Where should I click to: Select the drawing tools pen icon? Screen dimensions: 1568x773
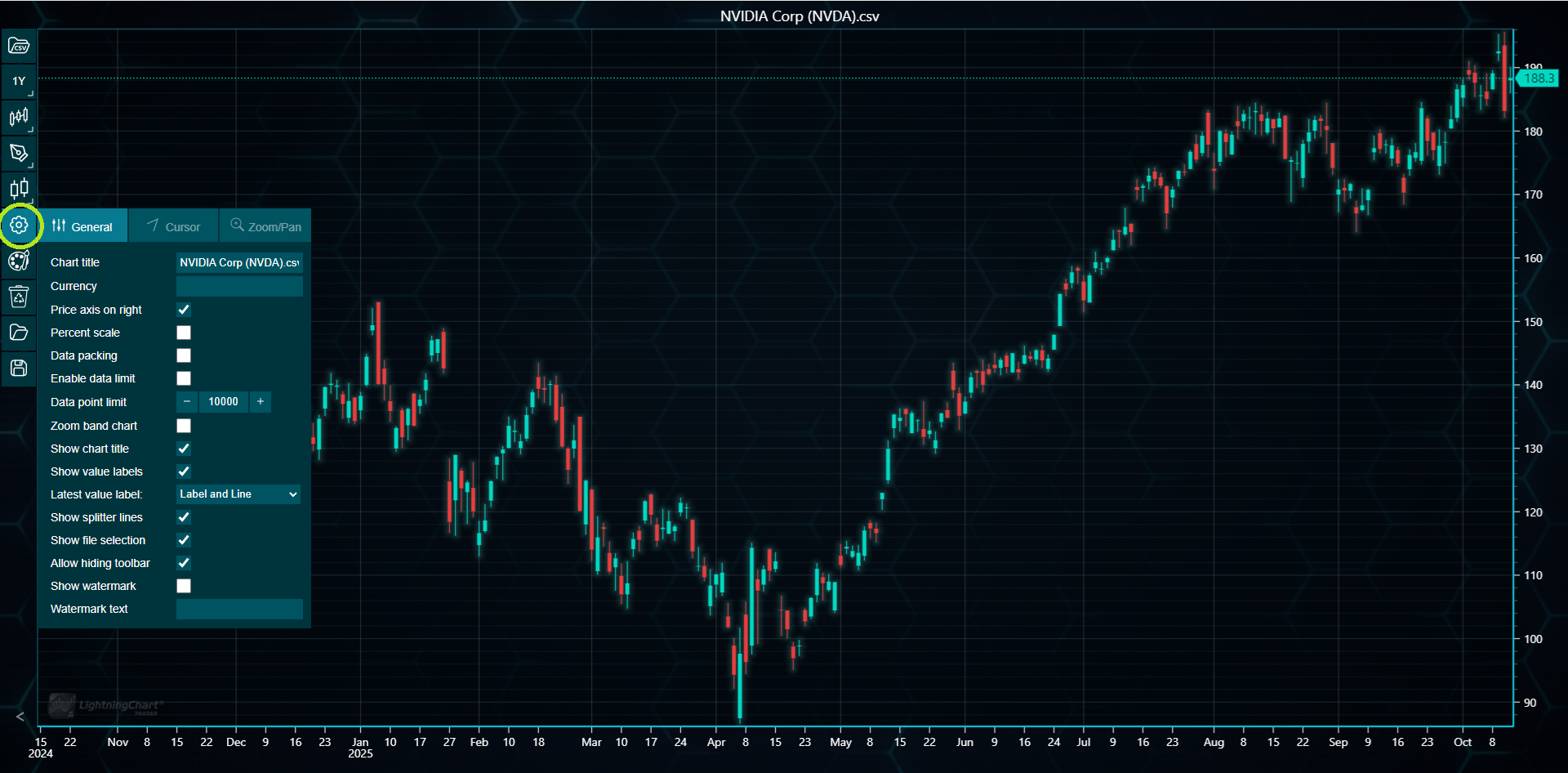(19, 154)
